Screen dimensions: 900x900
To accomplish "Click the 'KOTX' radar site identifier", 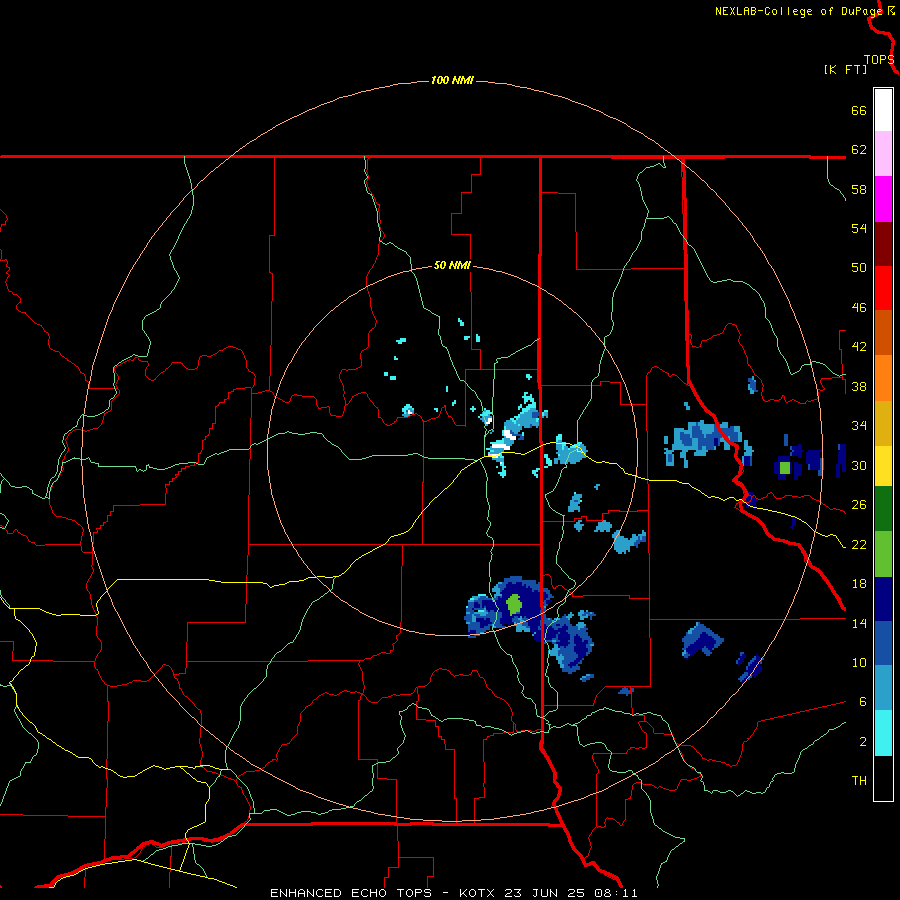I will point(478,893).
